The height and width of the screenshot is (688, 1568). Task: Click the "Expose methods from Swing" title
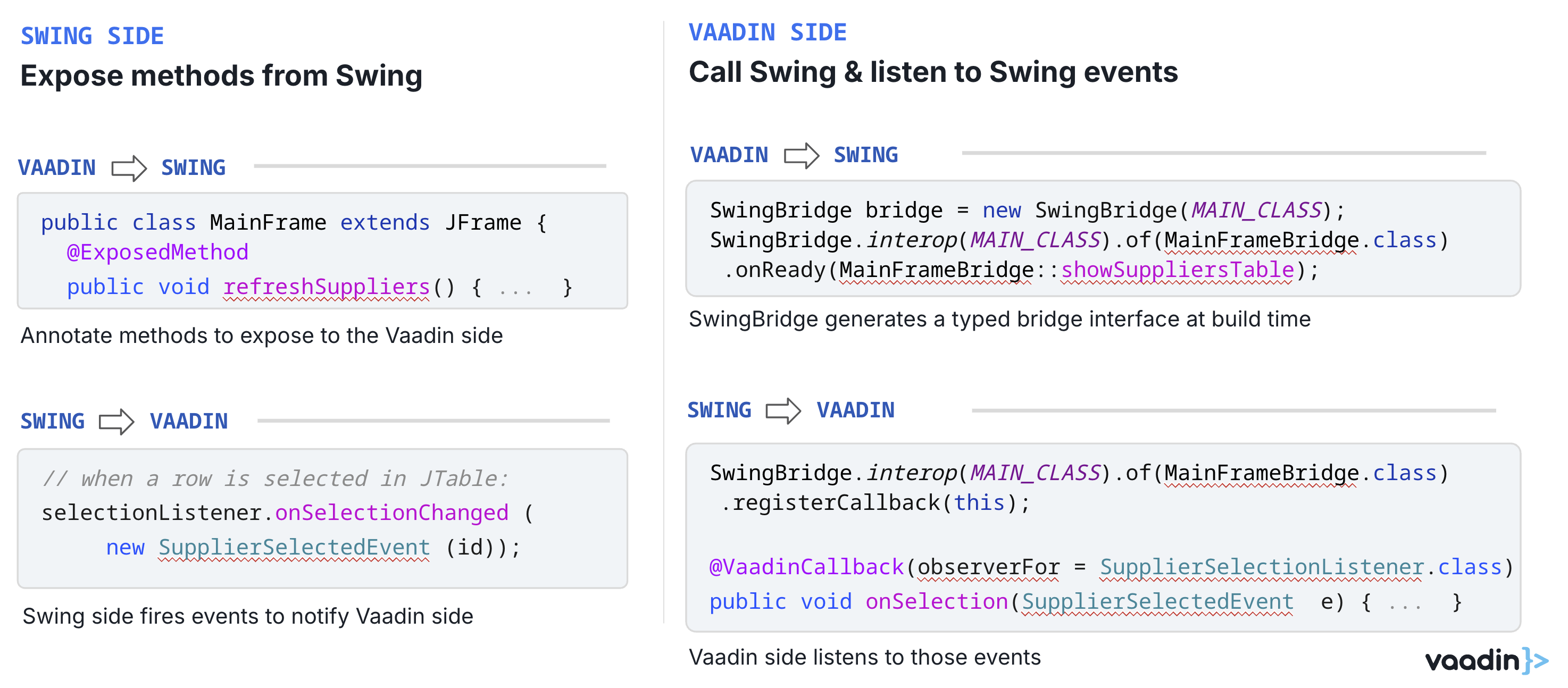point(222,75)
